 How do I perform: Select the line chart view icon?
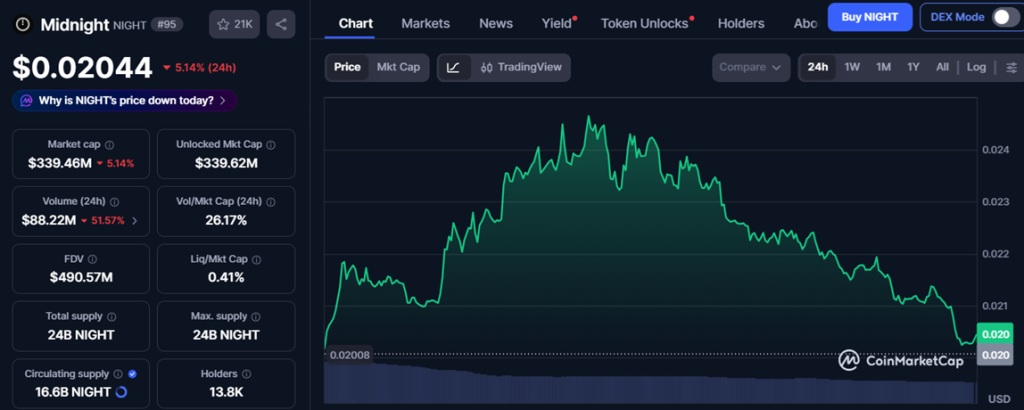(454, 67)
